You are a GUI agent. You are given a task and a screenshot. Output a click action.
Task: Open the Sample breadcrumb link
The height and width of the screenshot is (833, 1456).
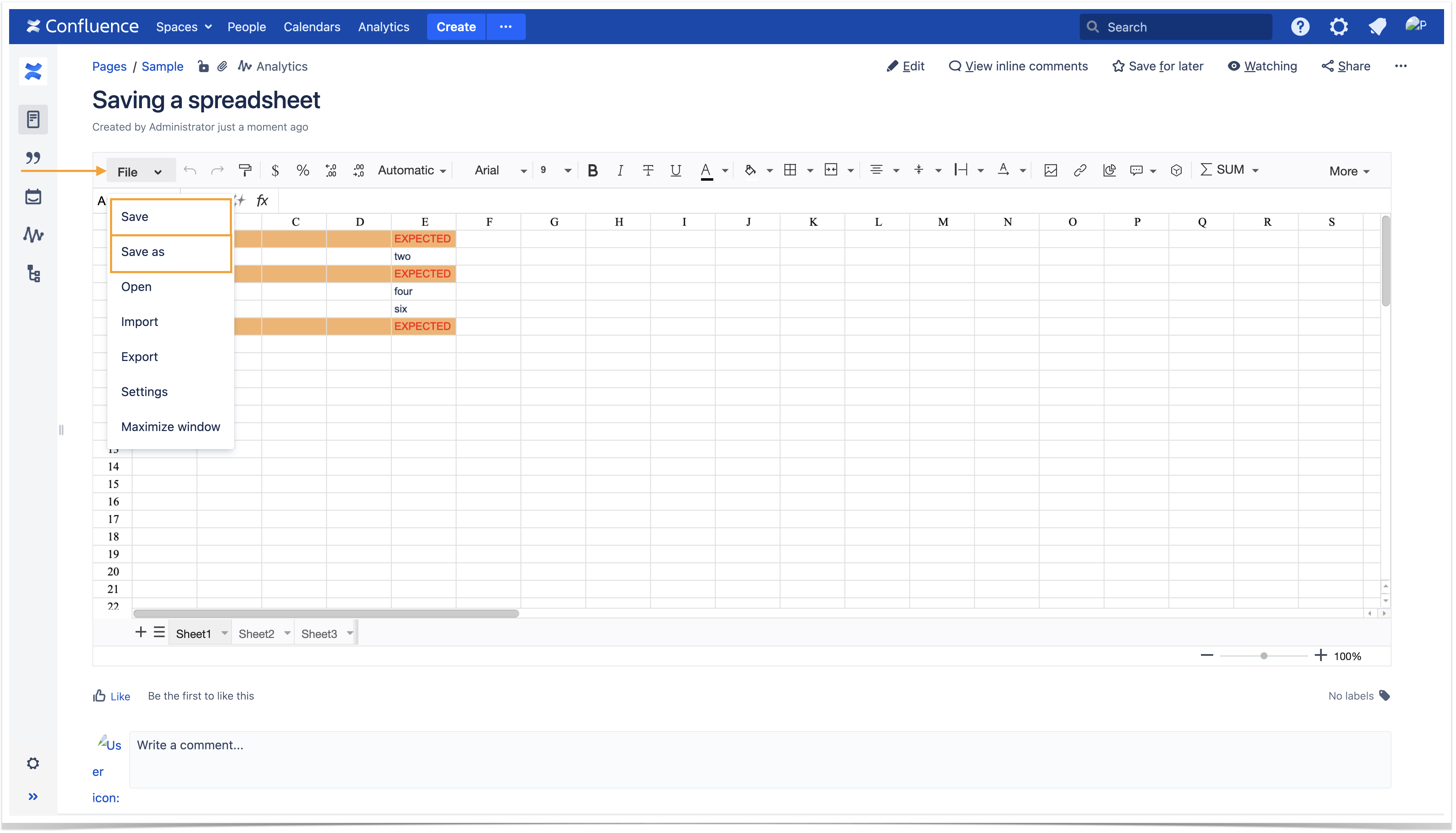(x=162, y=67)
